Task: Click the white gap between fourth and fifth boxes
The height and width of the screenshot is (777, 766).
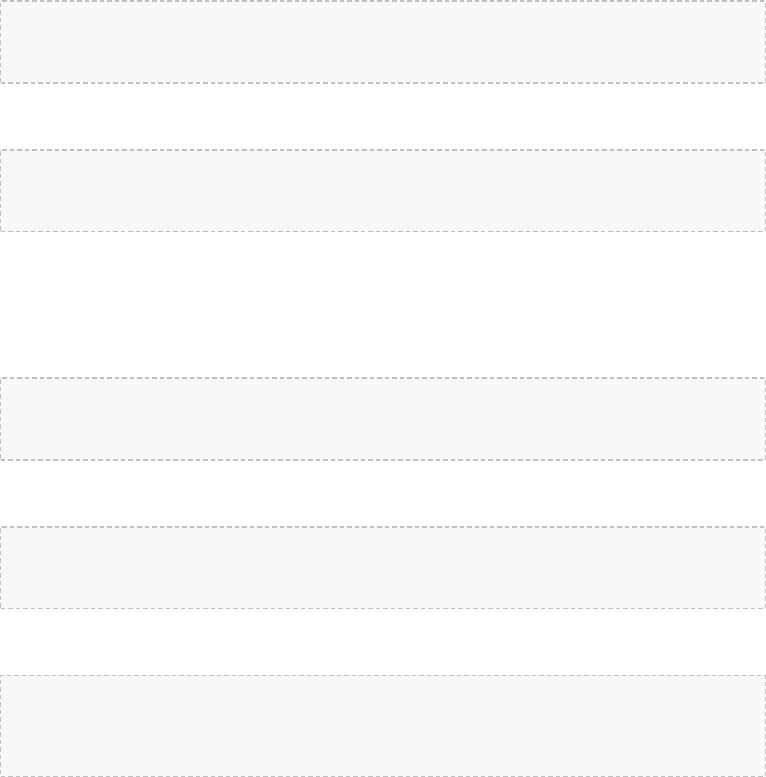Action: (383, 642)
